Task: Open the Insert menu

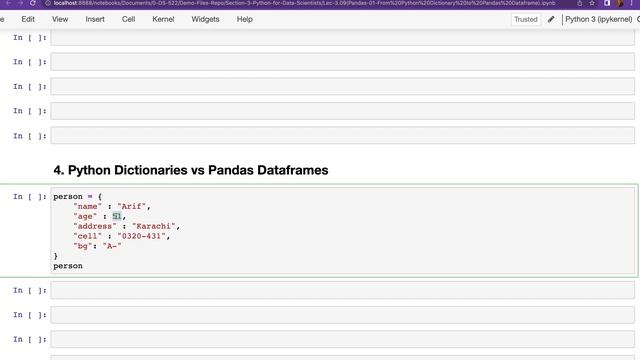Action: coord(95,19)
